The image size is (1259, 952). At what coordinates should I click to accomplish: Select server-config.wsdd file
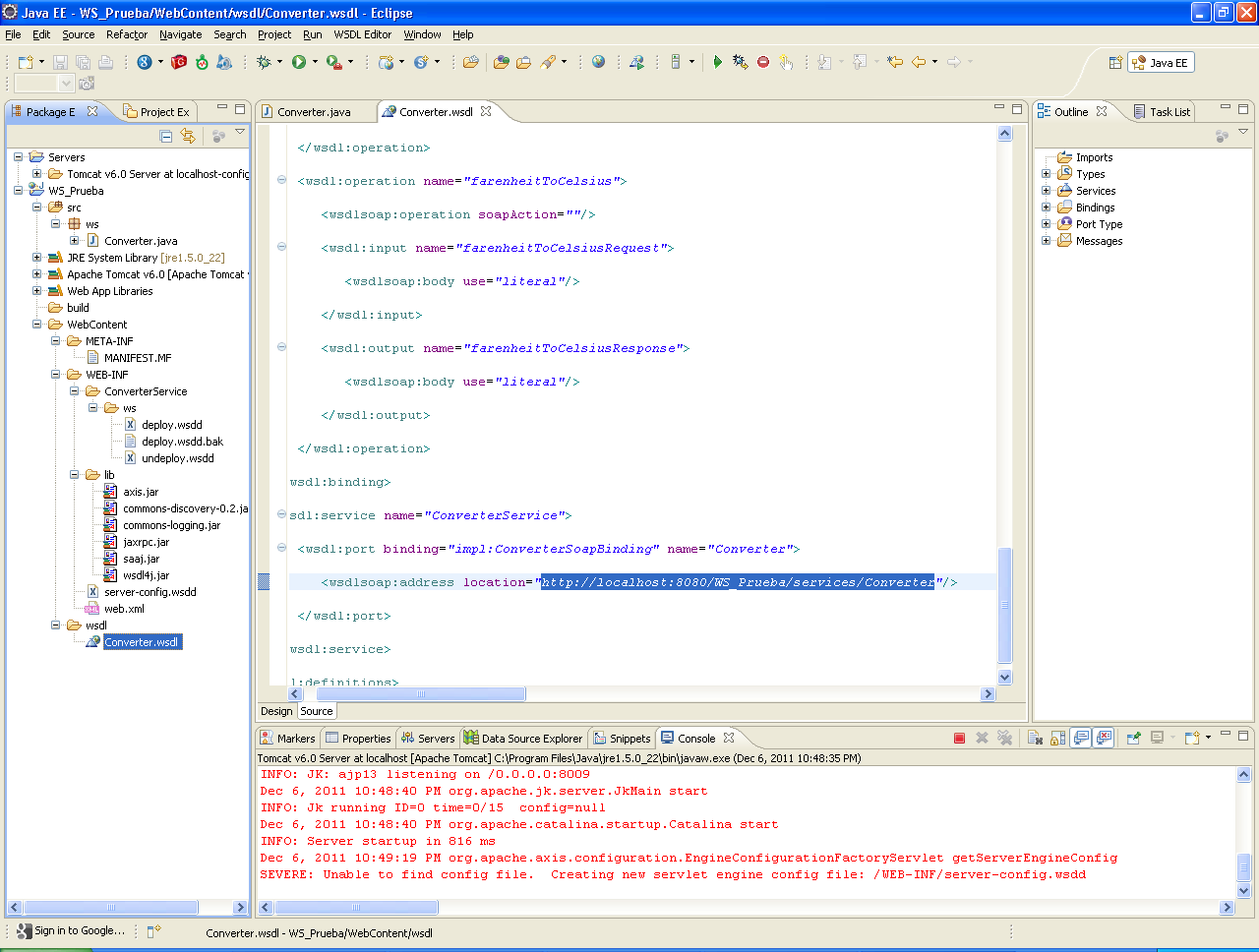click(x=150, y=592)
